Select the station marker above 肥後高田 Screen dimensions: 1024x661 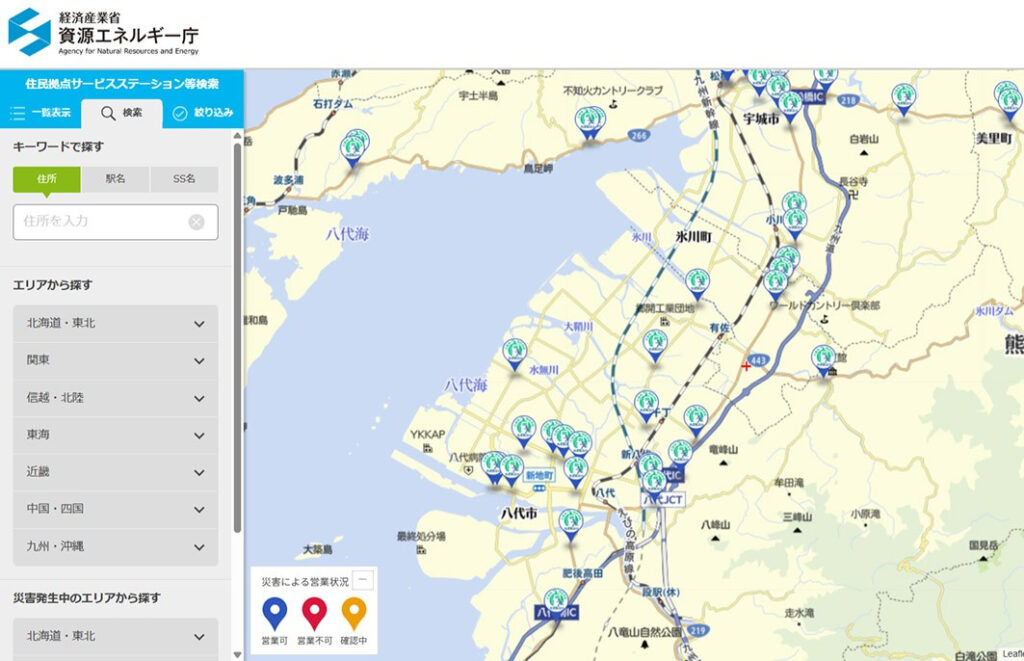point(570,525)
